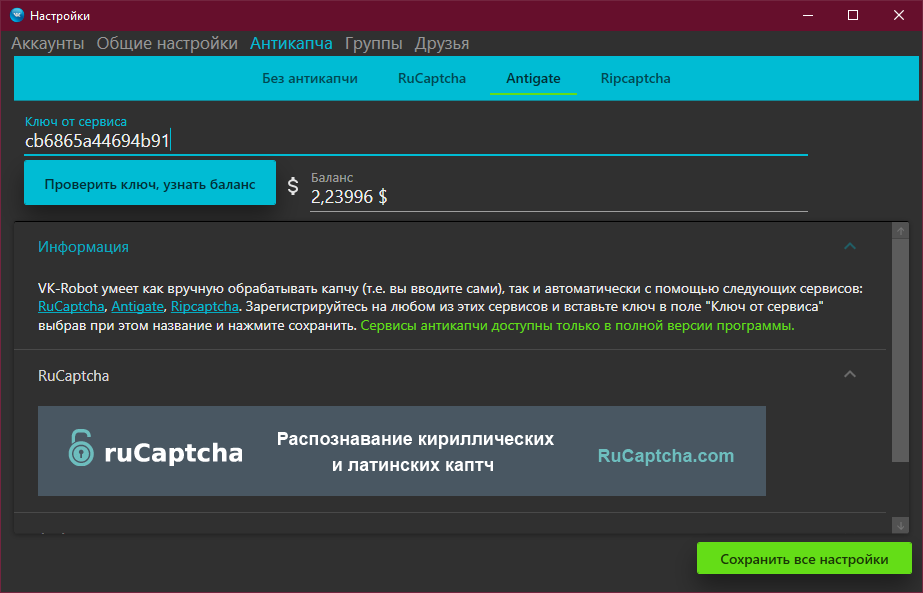Click the Ключ от сервиса input field
Image resolution: width=923 pixels, height=593 pixels.
coord(415,141)
